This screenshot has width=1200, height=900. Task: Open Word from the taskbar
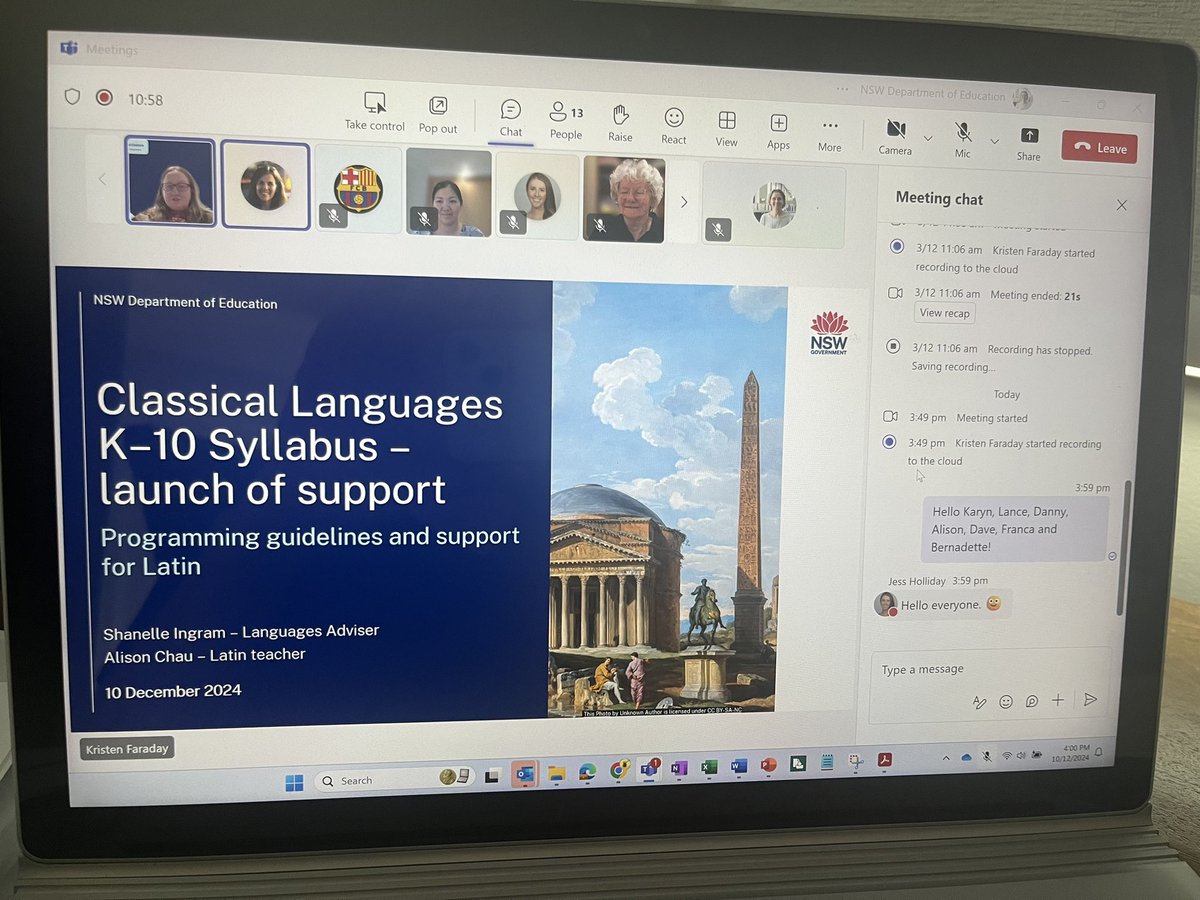tap(739, 766)
